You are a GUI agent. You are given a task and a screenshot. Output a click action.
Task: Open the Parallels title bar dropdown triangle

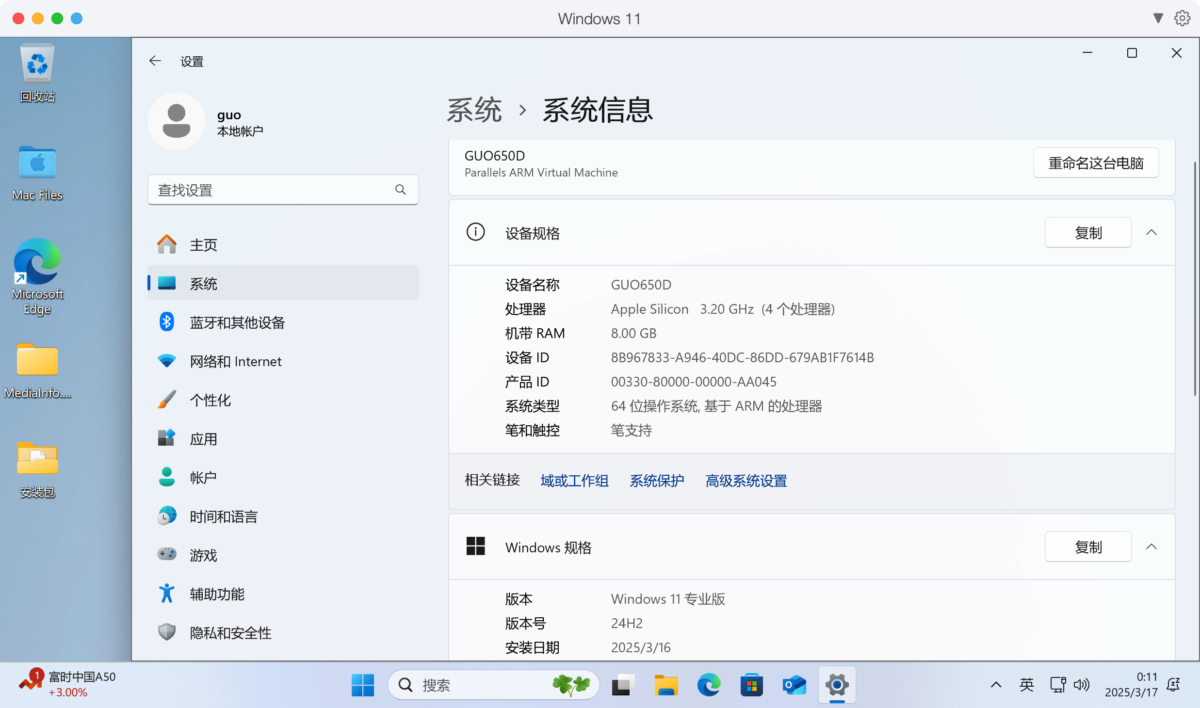(1158, 18)
